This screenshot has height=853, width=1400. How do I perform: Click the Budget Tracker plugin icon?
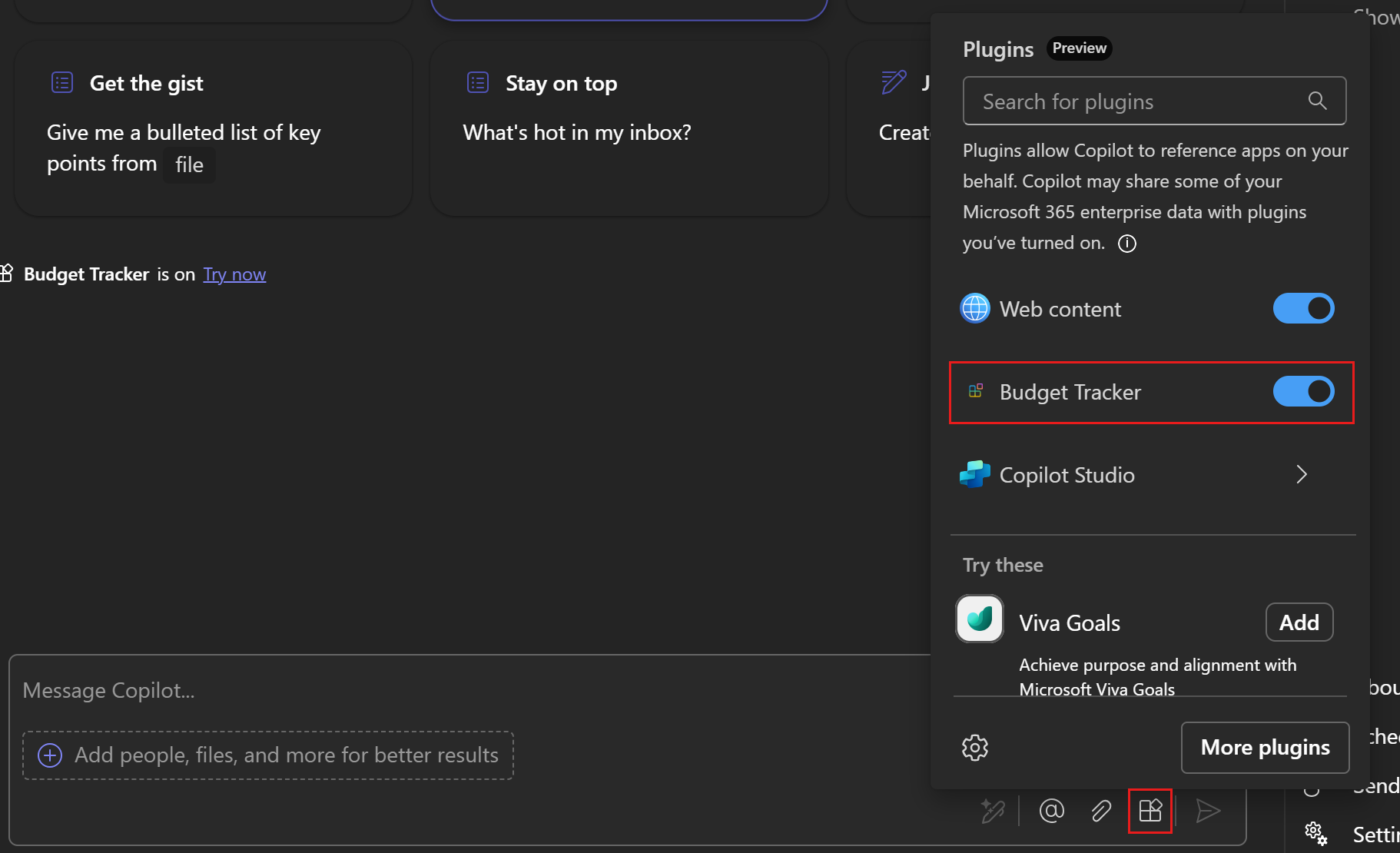[976, 391]
